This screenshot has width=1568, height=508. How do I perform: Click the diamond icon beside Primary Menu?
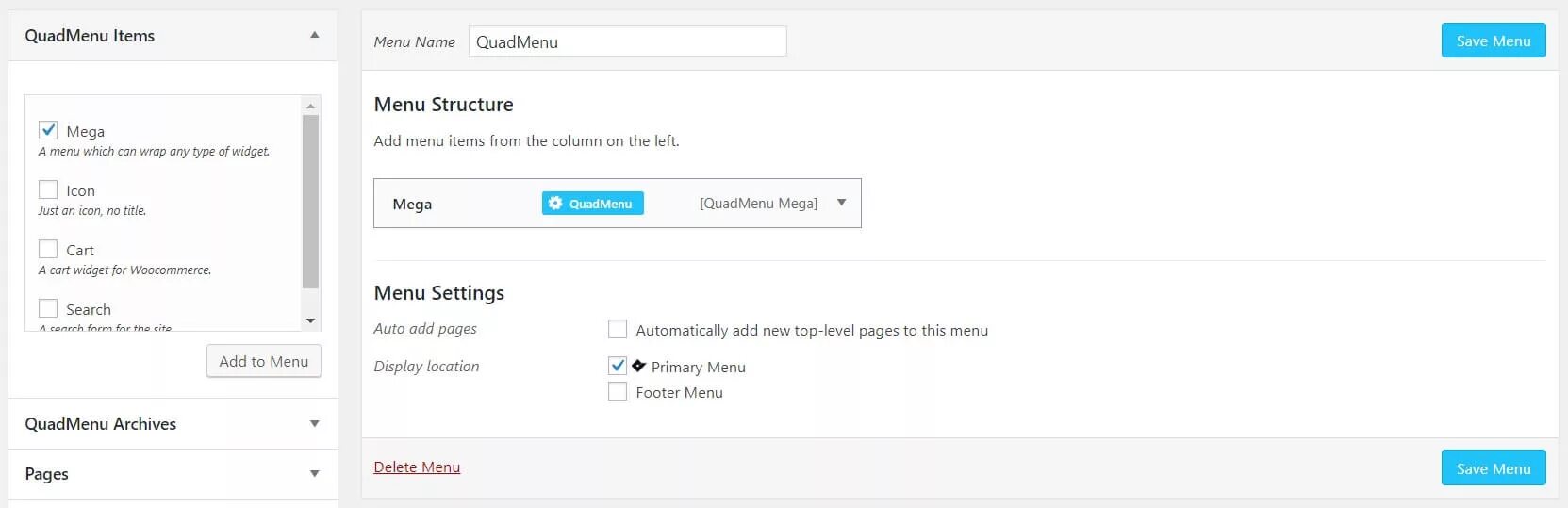point(638,366)
